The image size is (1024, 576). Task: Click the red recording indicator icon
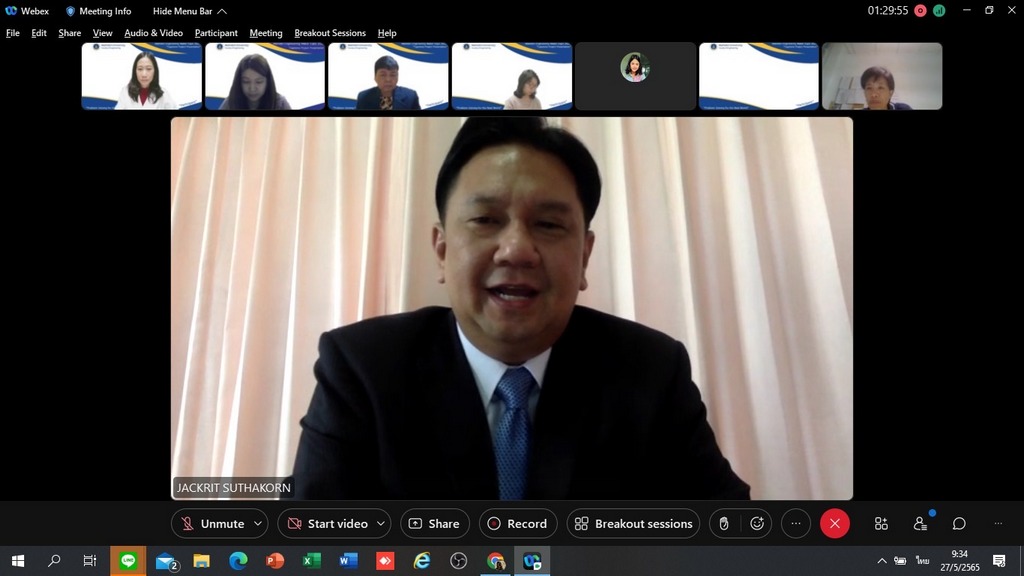click(x=920, y=11)
